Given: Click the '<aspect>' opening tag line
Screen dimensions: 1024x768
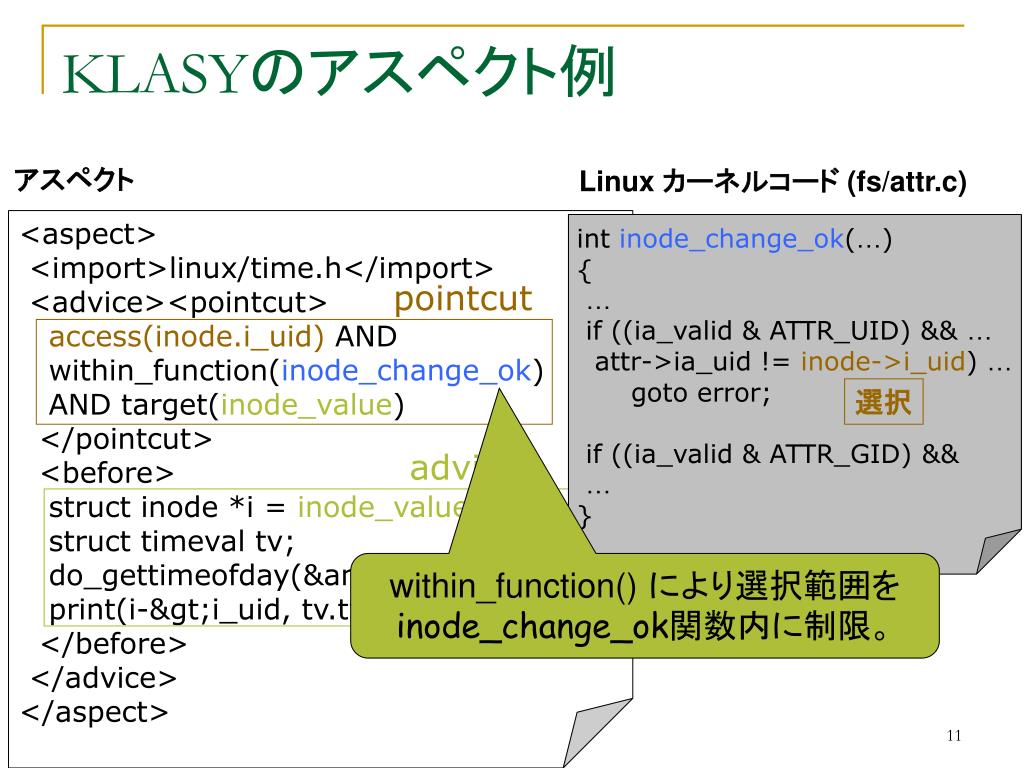Looking at the screenshot, I should tap(89, 234).
